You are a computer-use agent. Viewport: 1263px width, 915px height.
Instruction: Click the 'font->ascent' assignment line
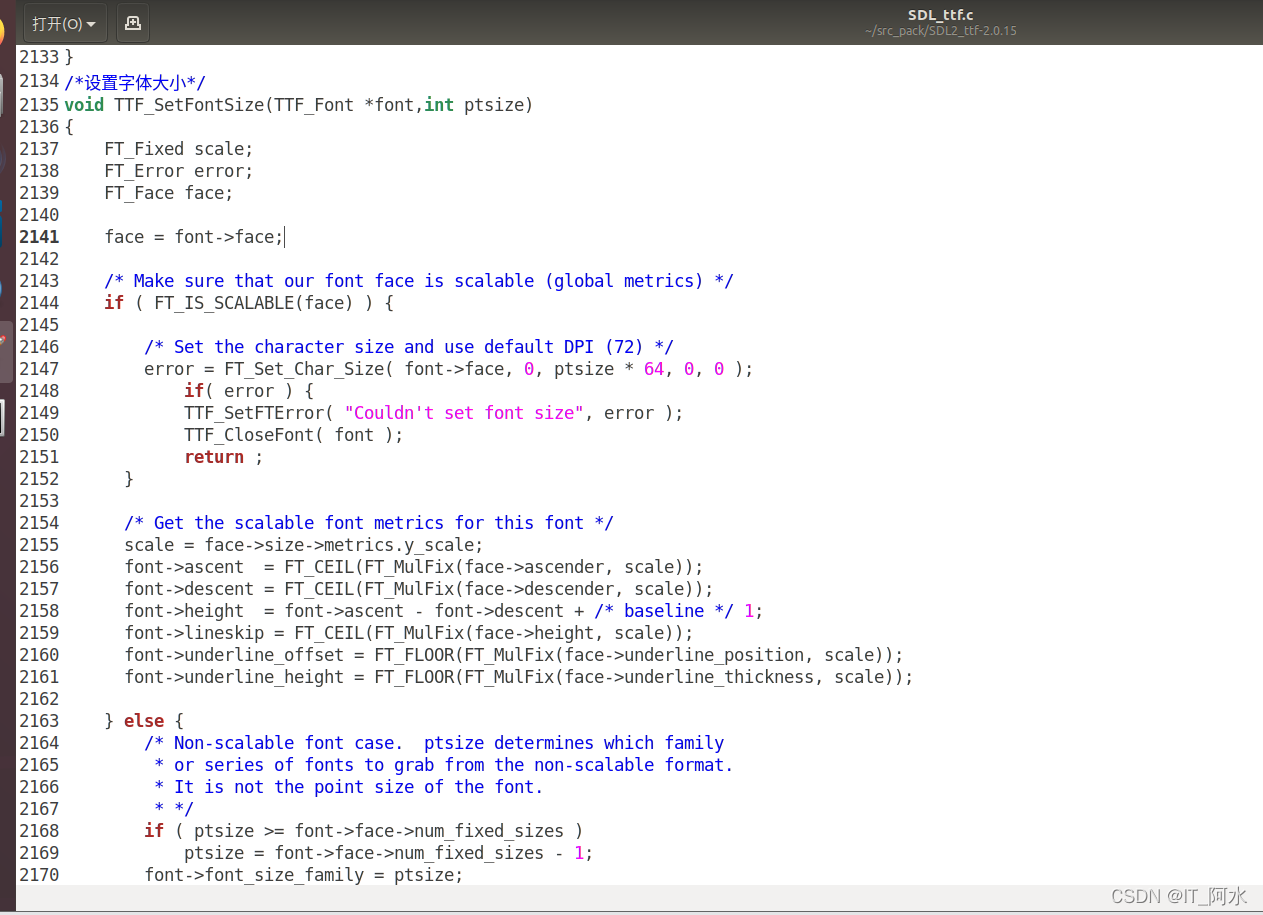[414, 567]
